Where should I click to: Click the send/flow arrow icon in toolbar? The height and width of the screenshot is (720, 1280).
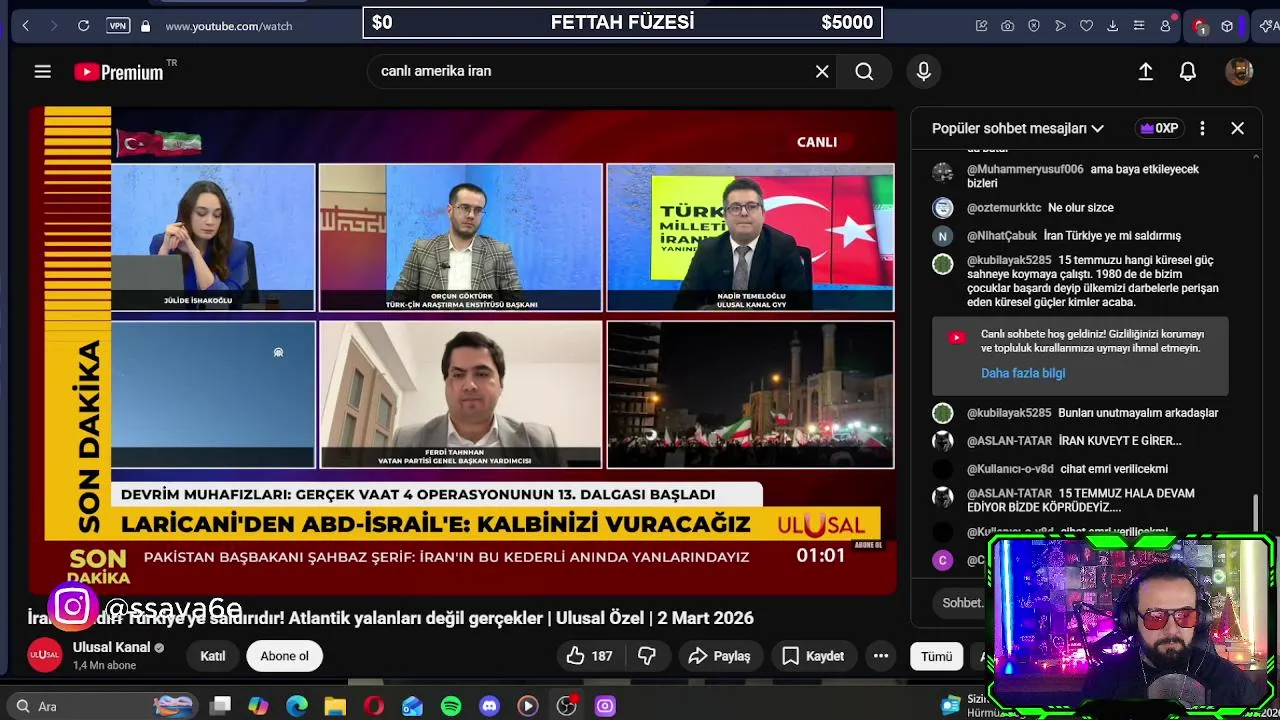(x=1060, y=26)
